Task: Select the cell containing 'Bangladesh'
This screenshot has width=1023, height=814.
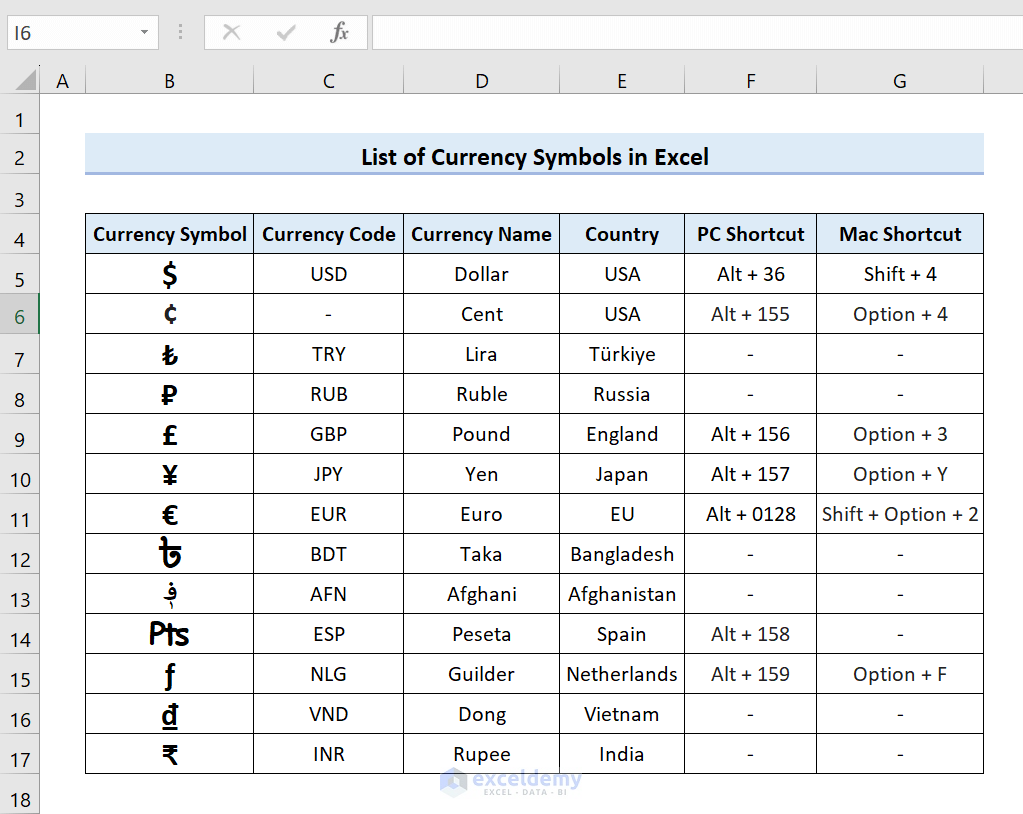Action: (621, 554)
